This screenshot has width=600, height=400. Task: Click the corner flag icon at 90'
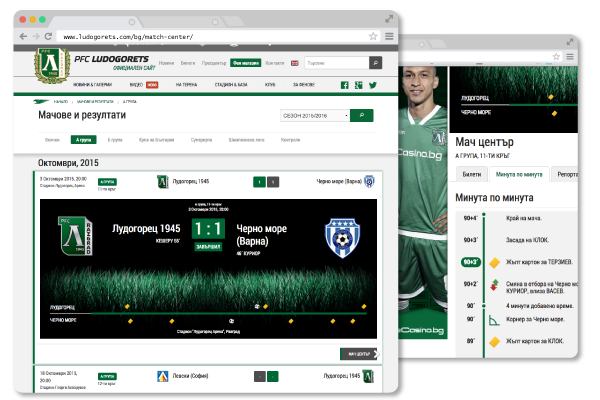click(494, 320)
